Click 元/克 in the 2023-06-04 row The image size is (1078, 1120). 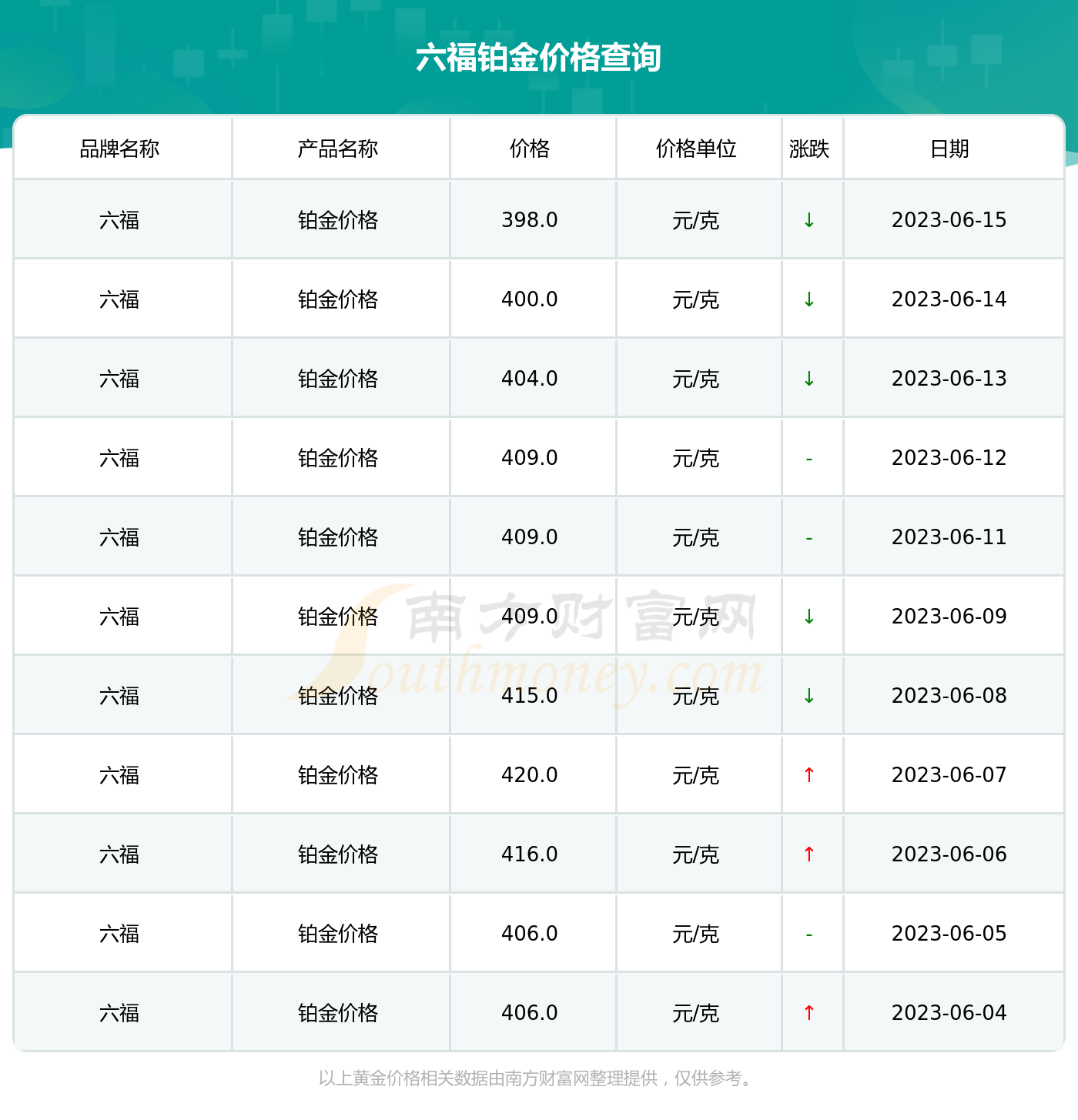tap(696, 1014)
